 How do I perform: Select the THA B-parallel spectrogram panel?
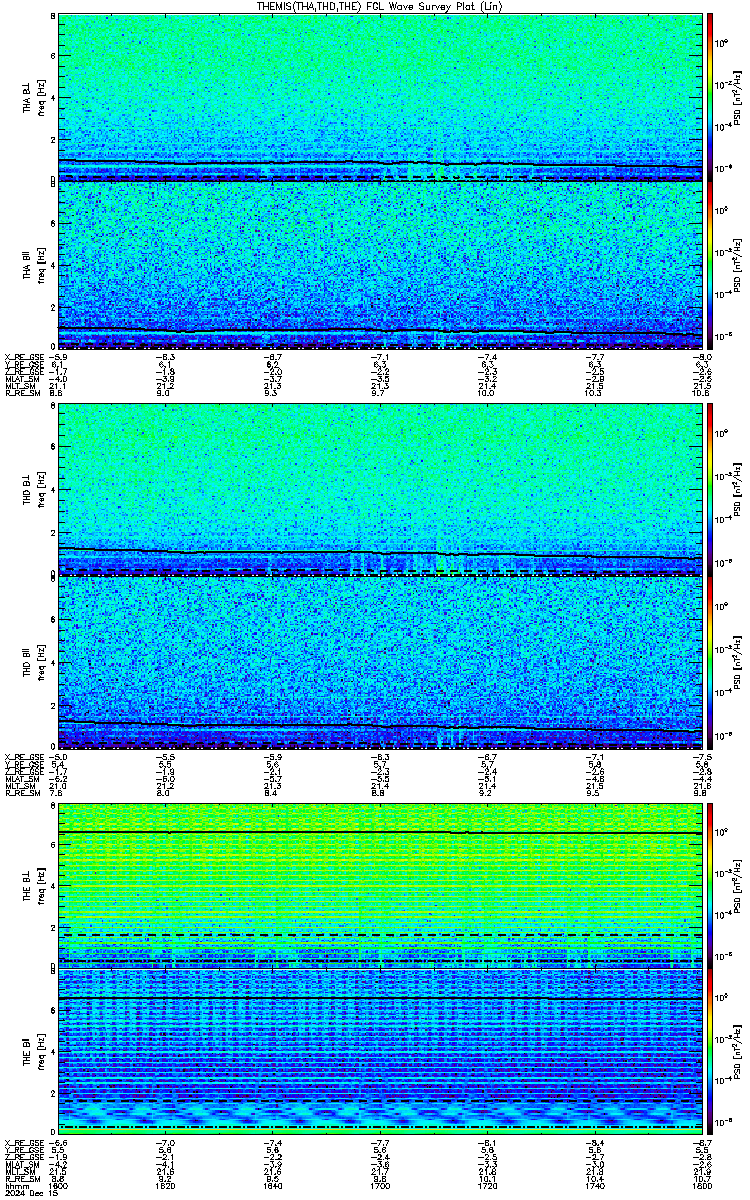click(x=380, y=265)
